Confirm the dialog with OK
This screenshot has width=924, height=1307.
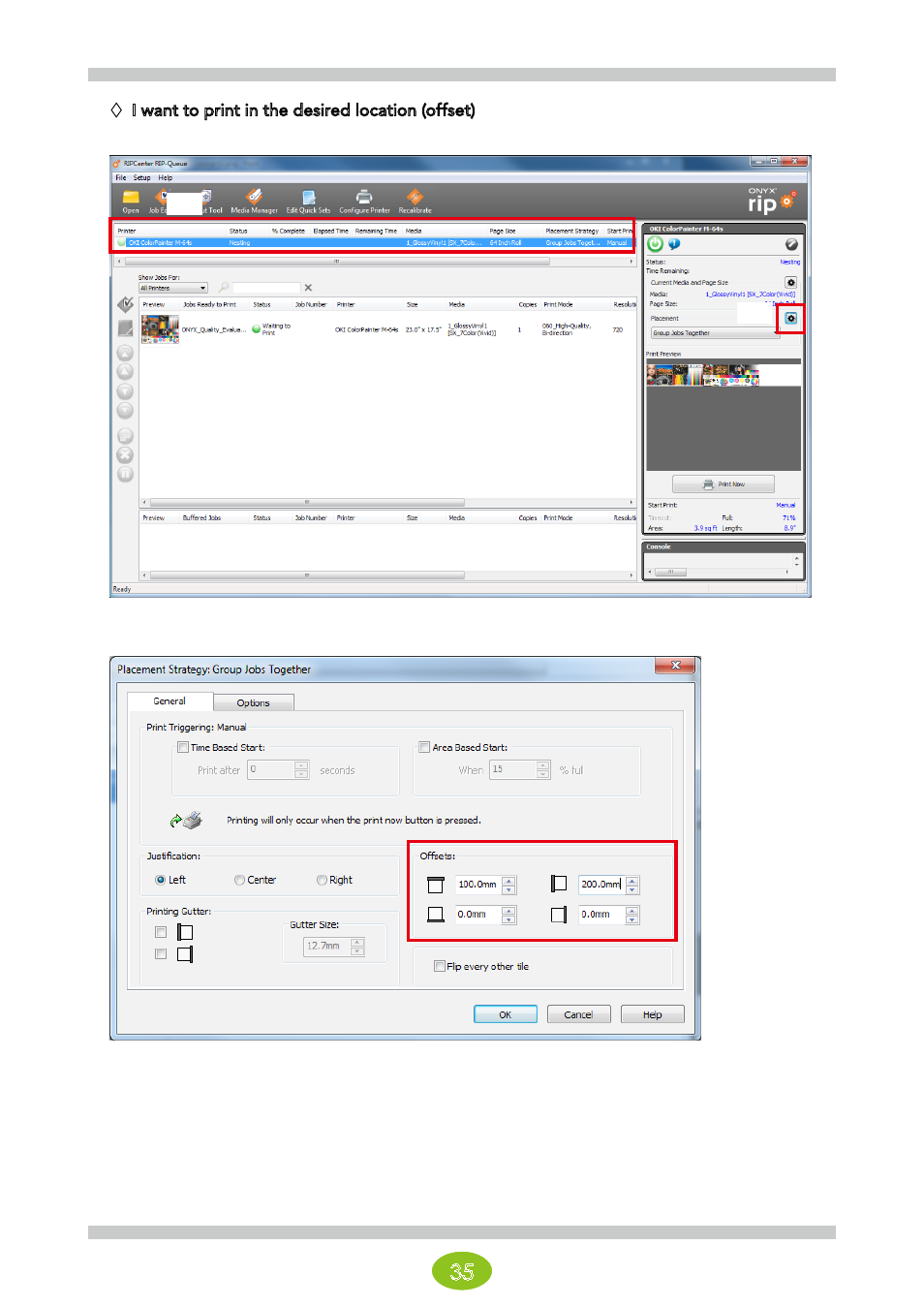click(x=505, y=1014)
